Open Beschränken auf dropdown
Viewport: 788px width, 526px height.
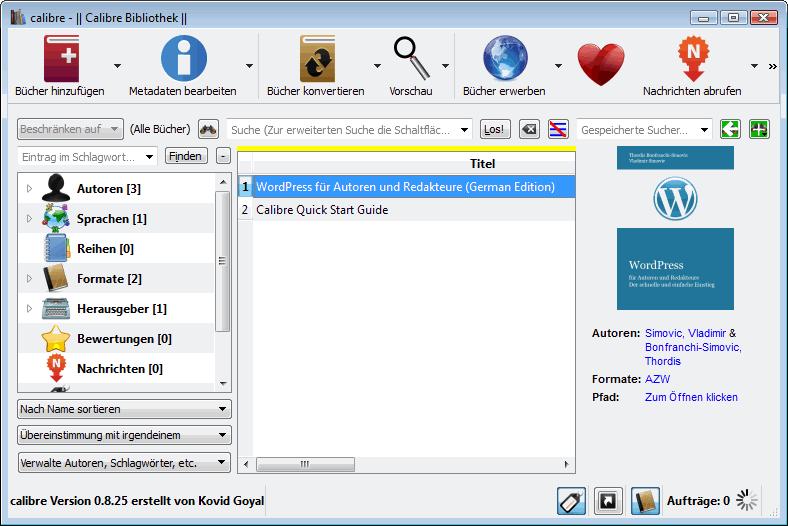pyautogui.click(x=70, y=129)
